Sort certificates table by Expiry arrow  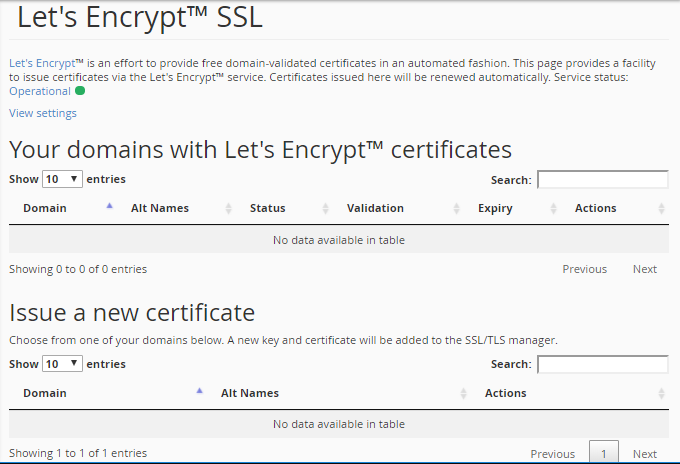click(553, 208)
